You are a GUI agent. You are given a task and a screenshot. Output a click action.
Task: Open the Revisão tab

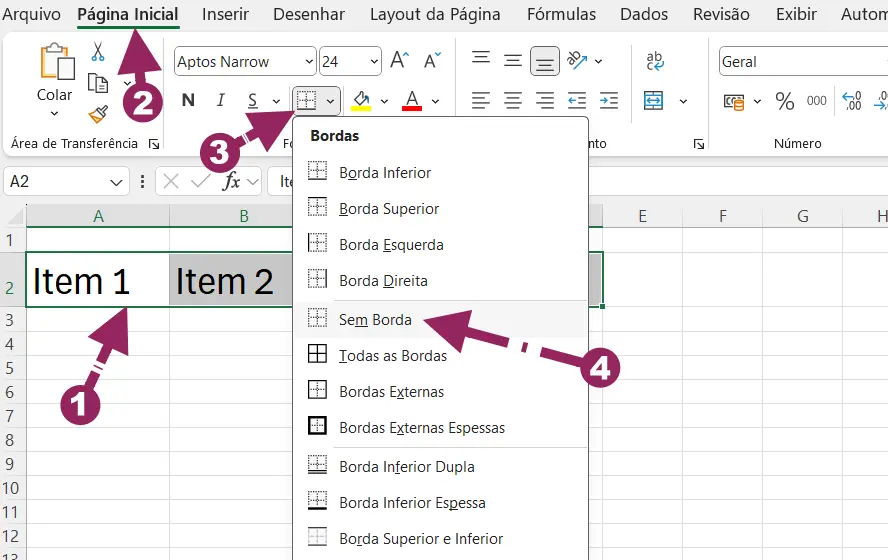721,14
